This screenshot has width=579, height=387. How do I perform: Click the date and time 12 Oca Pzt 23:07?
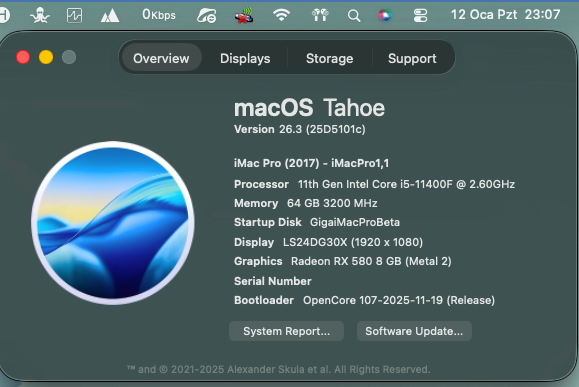(505, 15)
